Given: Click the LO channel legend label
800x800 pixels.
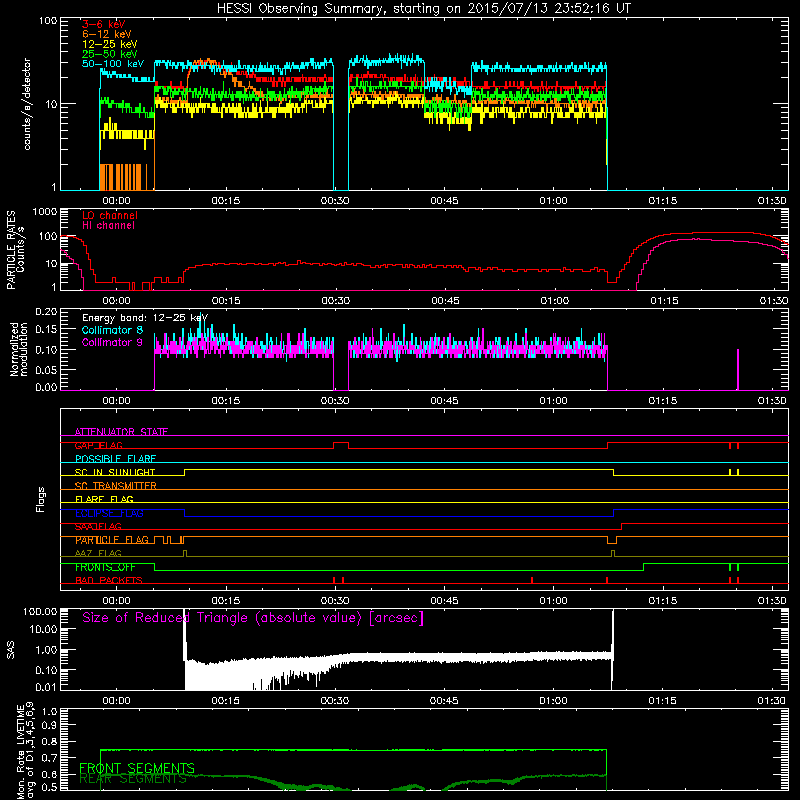Looking at the screenshot, I should (x=110, y=215).
